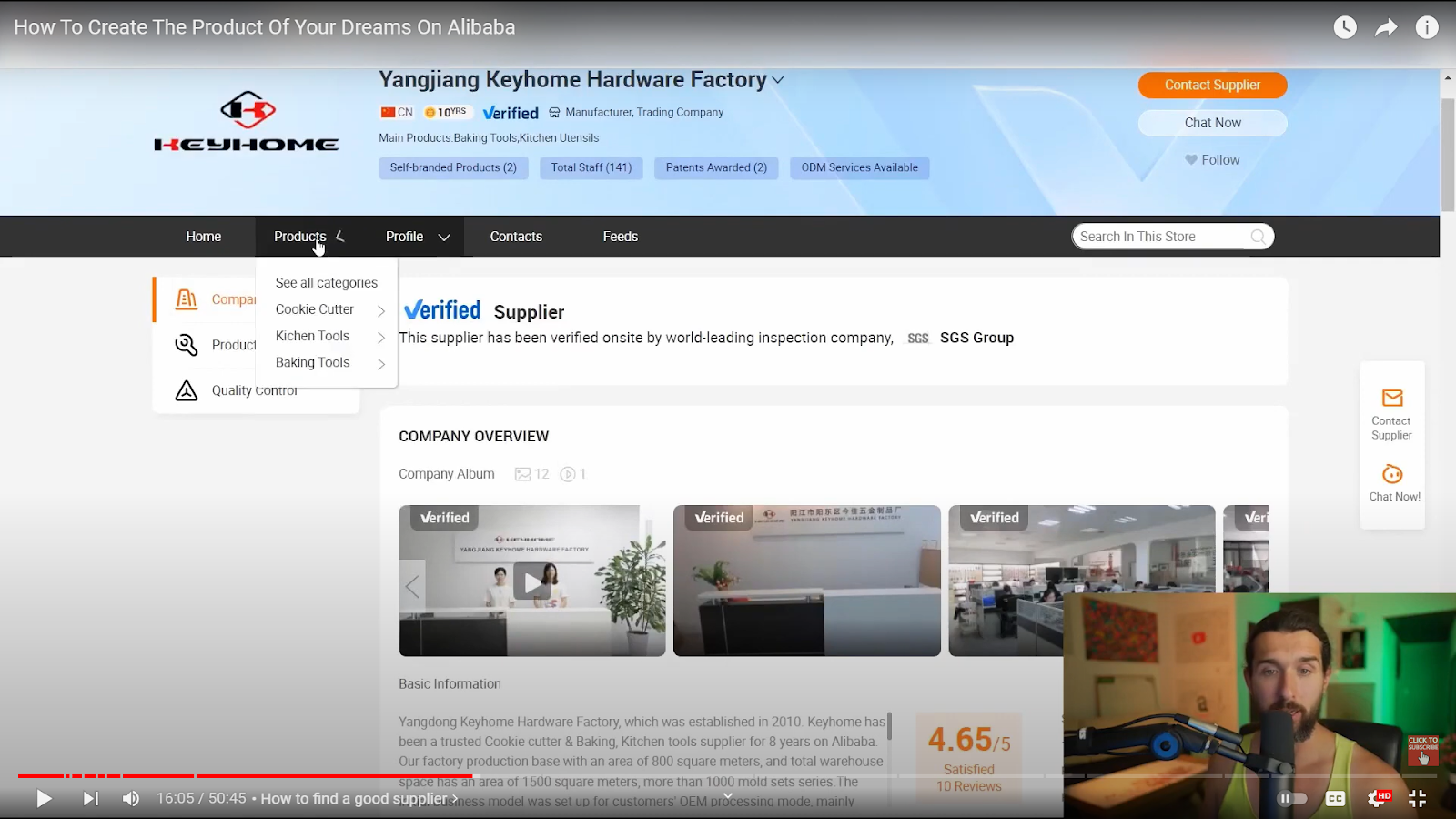
Task: Open the Home tab
Action: click(x=204, y=237)
